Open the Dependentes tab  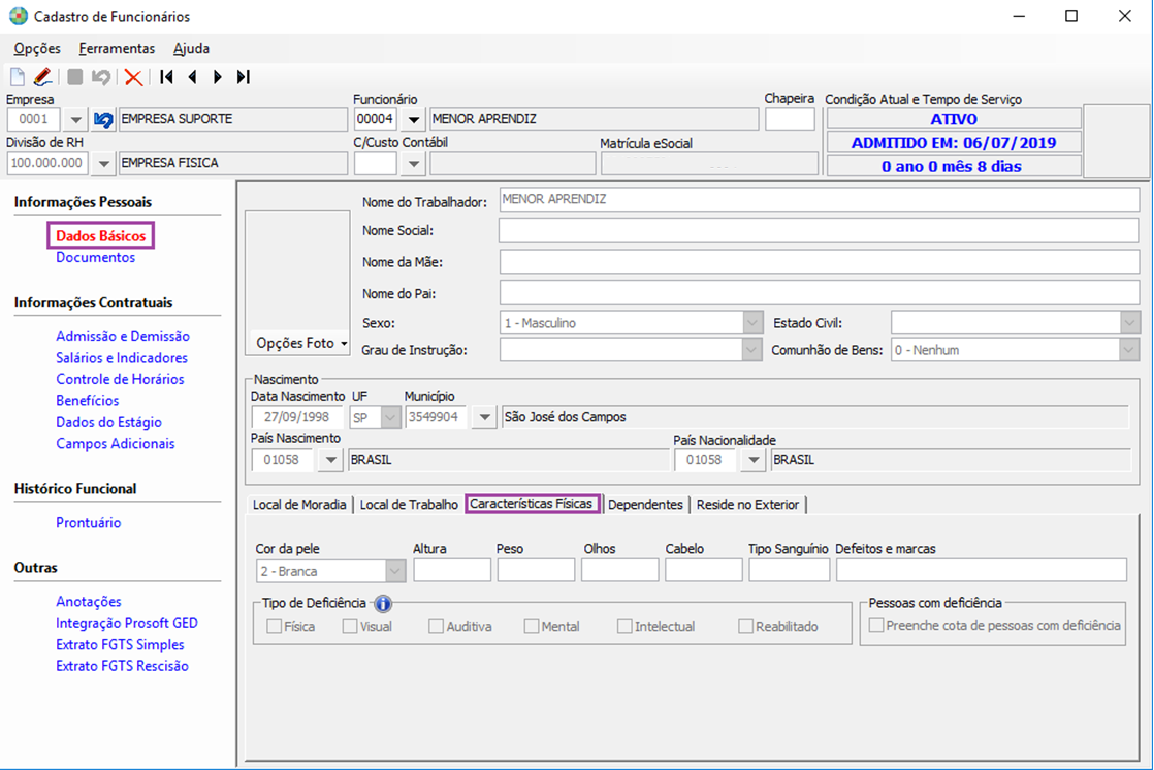click(645, 504)
